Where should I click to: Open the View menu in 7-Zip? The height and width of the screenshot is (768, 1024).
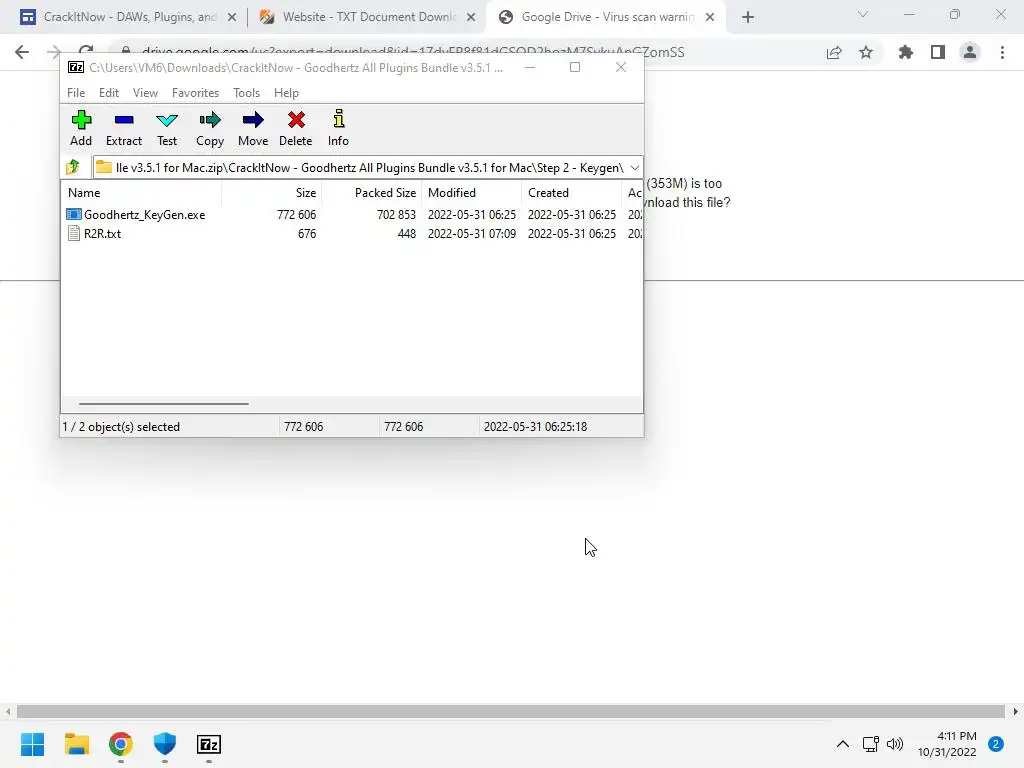(145, 93)
